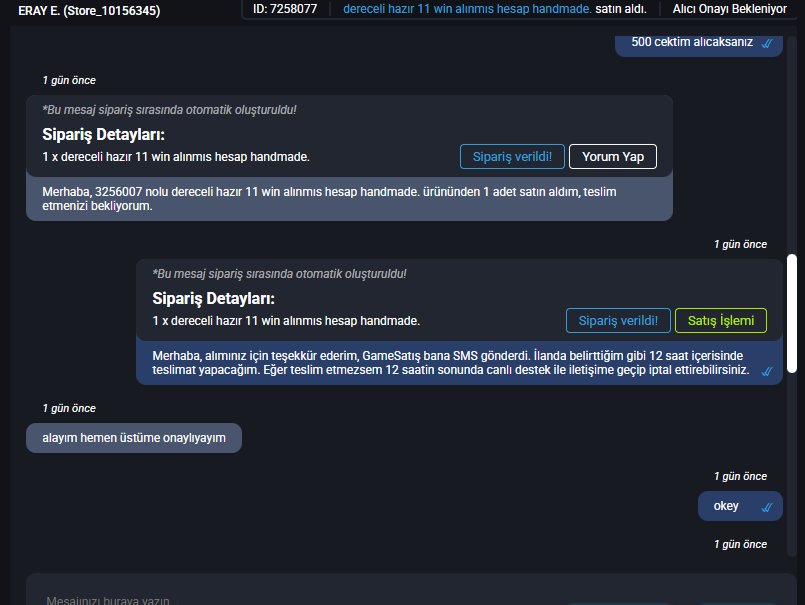Click "Sipariş verildi!" next to Satış İşlemi

(x=618, y=320)
